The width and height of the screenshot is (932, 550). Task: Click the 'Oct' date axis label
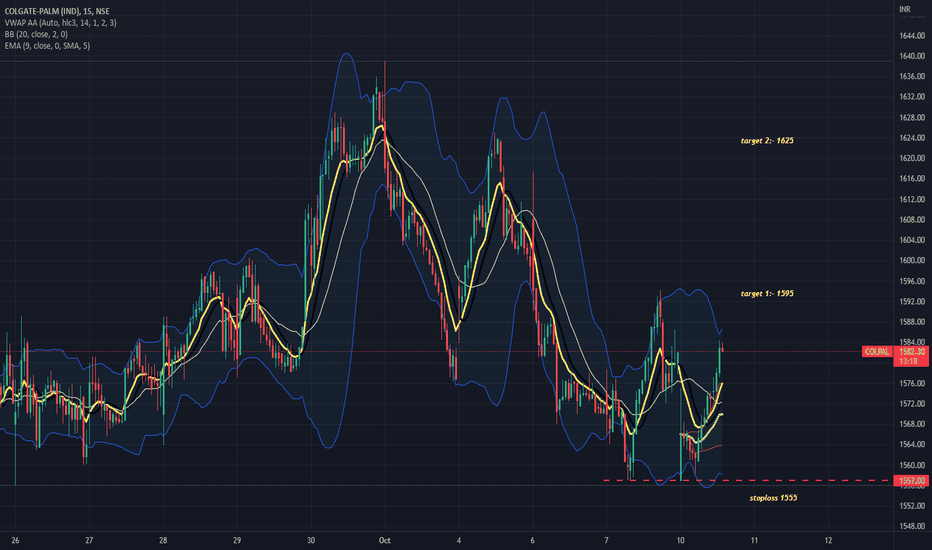tap(385, 540)
